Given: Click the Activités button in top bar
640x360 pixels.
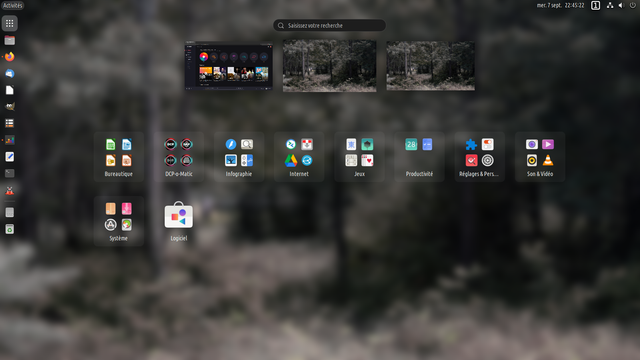Looking at the screenshot, I should (x=12, y=5).
